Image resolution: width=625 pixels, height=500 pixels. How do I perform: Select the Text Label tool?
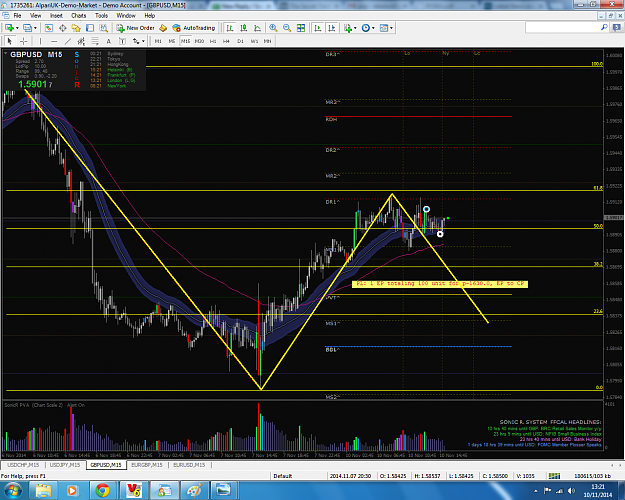coord(122,41)
